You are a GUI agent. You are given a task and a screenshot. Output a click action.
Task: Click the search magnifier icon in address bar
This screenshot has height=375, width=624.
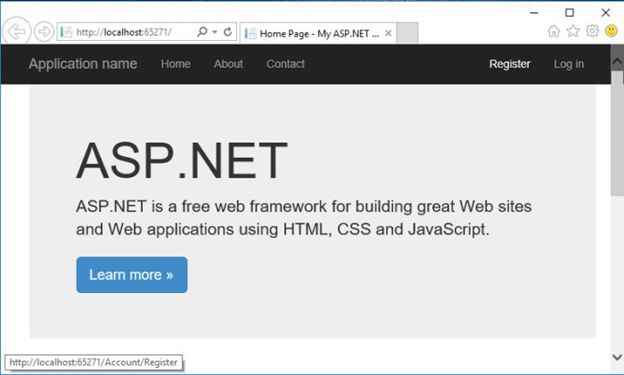click(202, 32)
